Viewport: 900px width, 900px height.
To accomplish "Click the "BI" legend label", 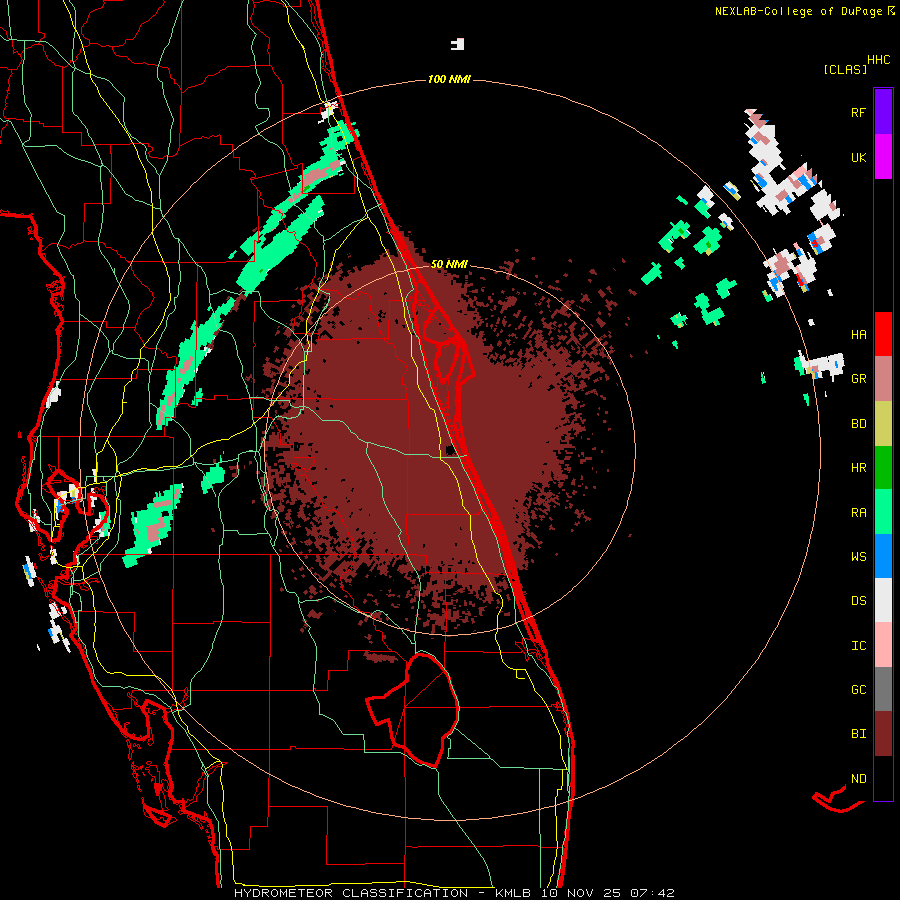I will tap(858, 734).
